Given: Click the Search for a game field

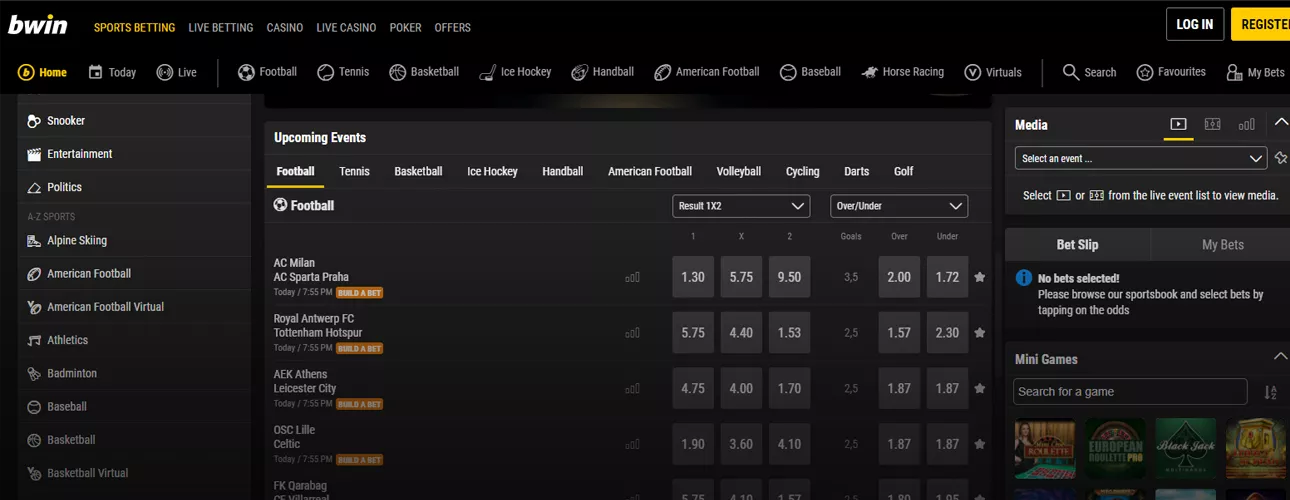Looking at the screenshot, I should [x=1130, y=392].
